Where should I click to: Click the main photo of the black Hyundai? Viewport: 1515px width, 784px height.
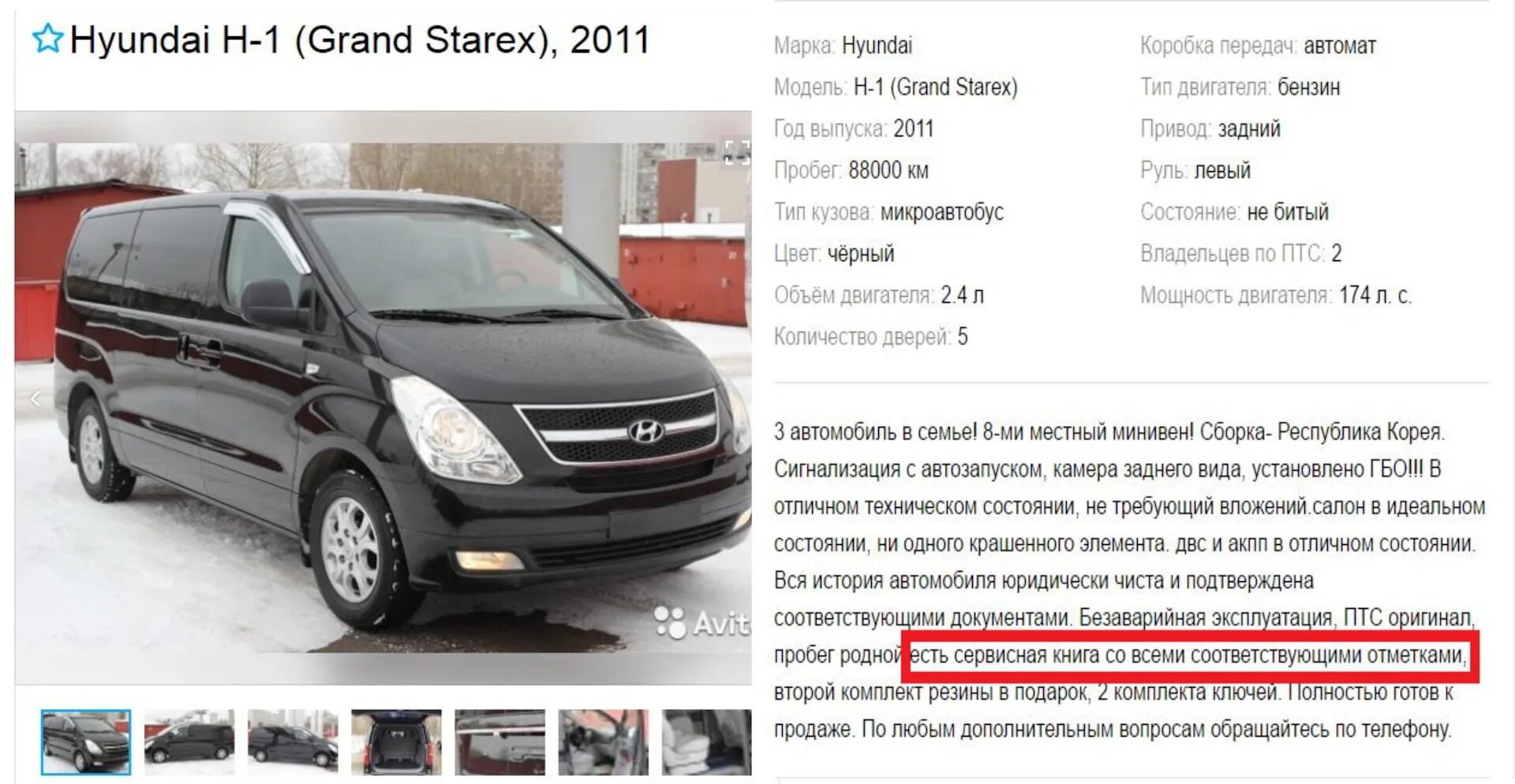[x=383, y=397]
